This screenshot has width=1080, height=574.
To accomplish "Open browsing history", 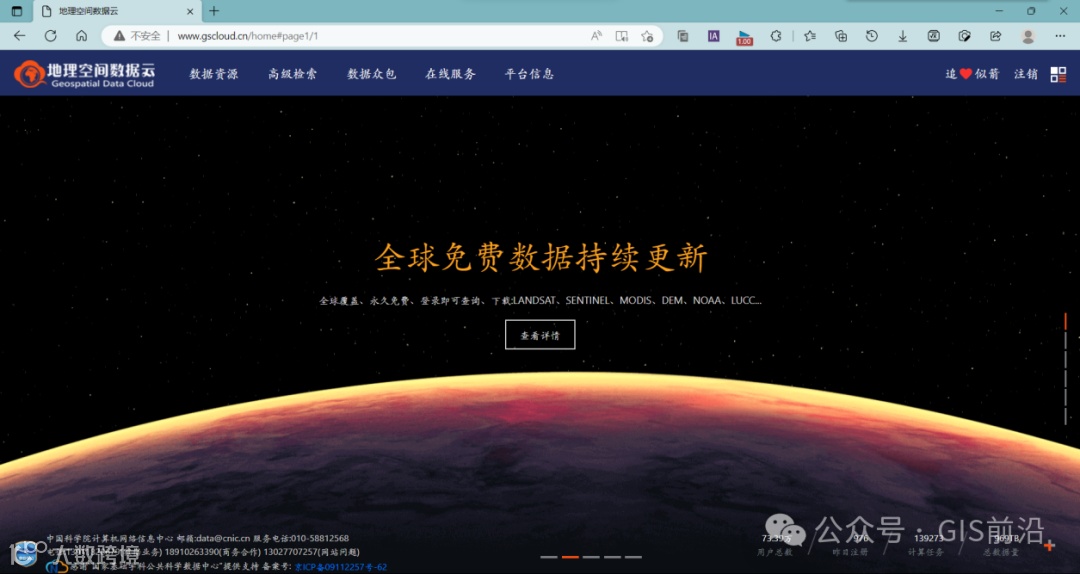I will 871,36.
